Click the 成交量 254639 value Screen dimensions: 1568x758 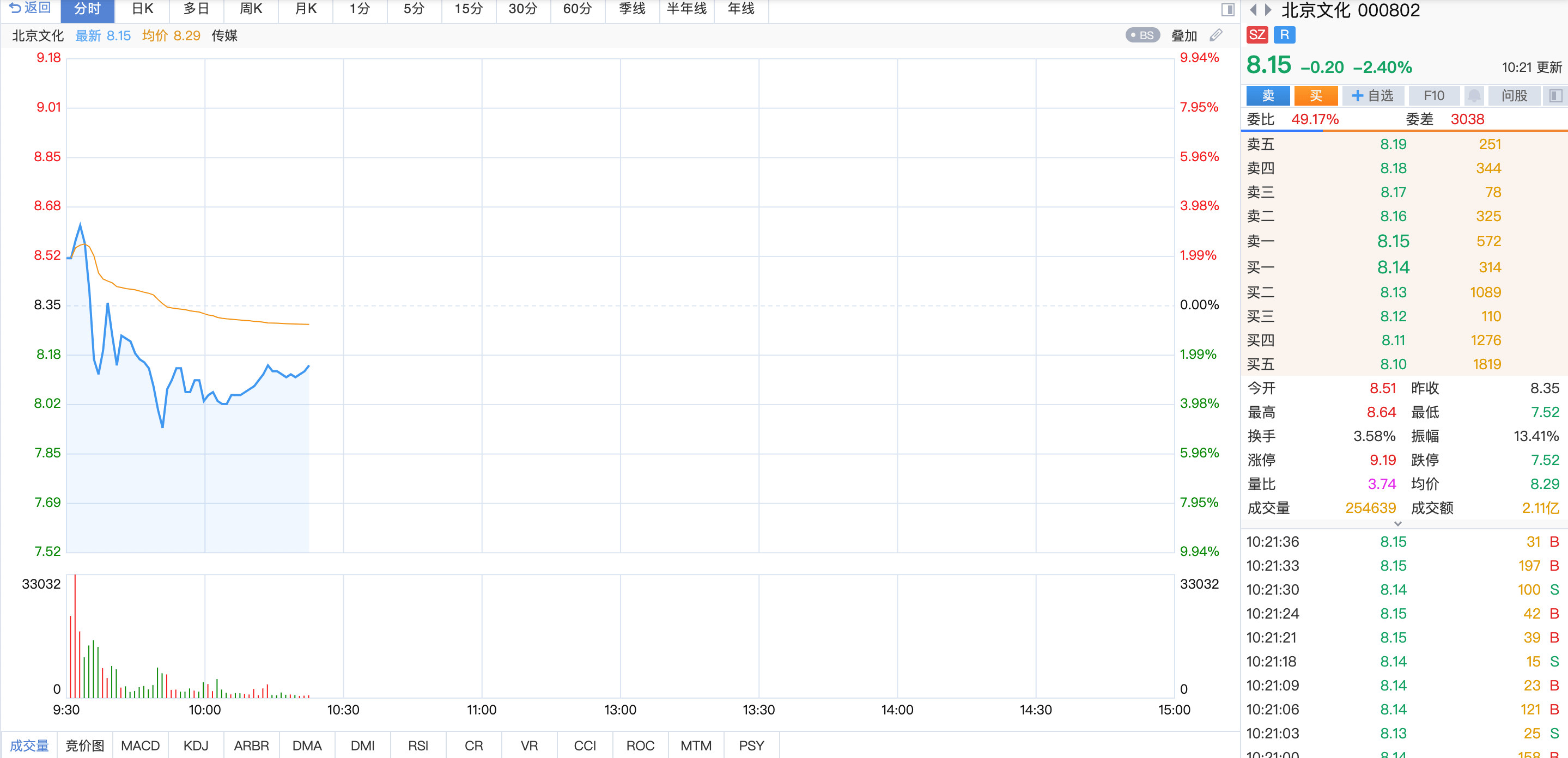point(1370,508)
